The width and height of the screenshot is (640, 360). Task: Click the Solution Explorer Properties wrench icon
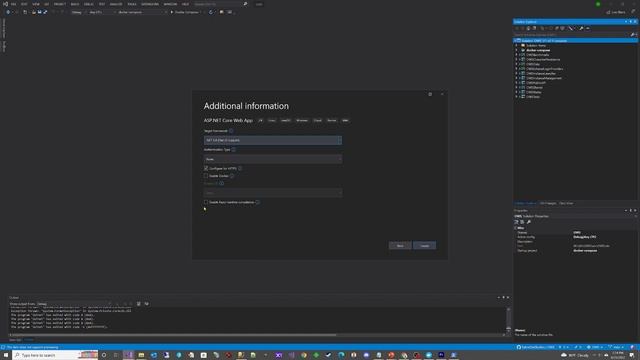point(581,28)
